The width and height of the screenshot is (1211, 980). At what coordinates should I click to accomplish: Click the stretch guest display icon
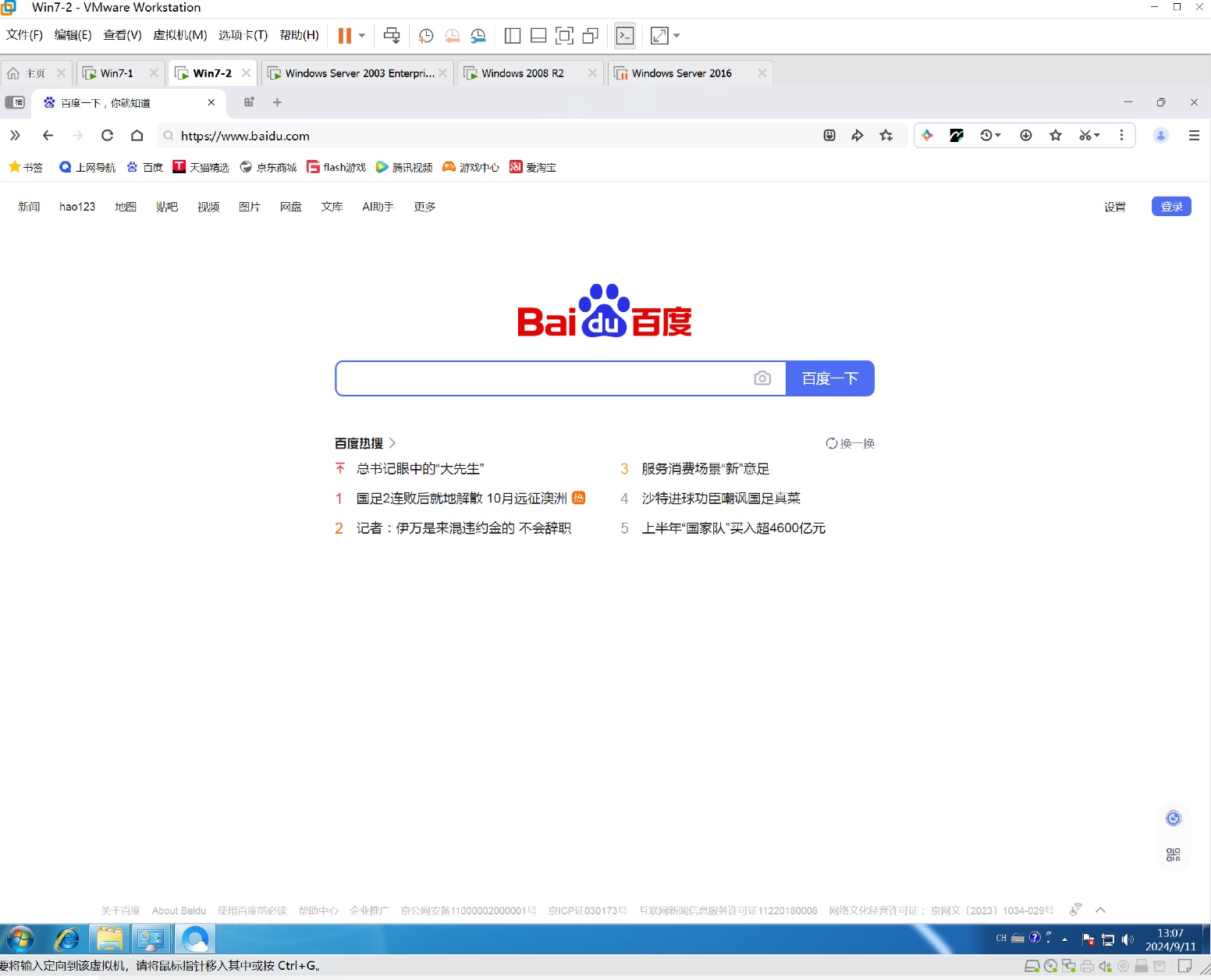tap(659, 35)
